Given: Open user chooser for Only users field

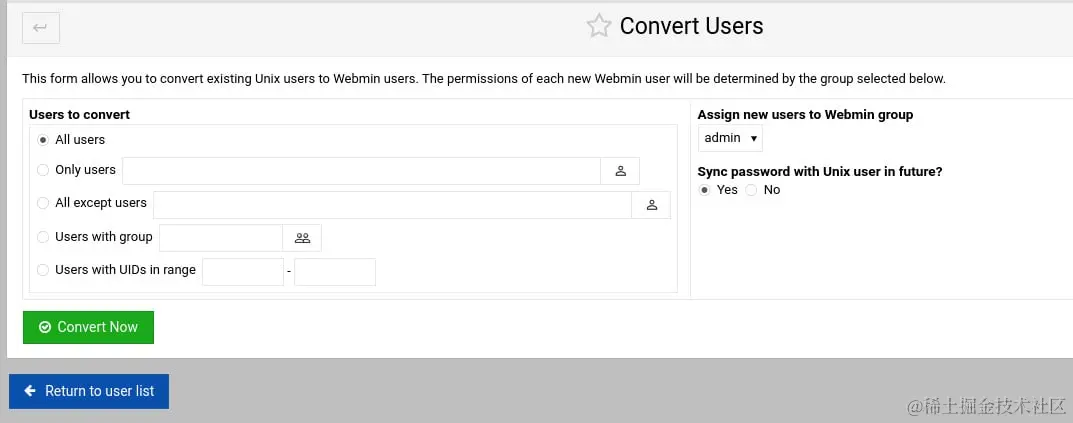Looking at the screenshot, I should [620, 171].
